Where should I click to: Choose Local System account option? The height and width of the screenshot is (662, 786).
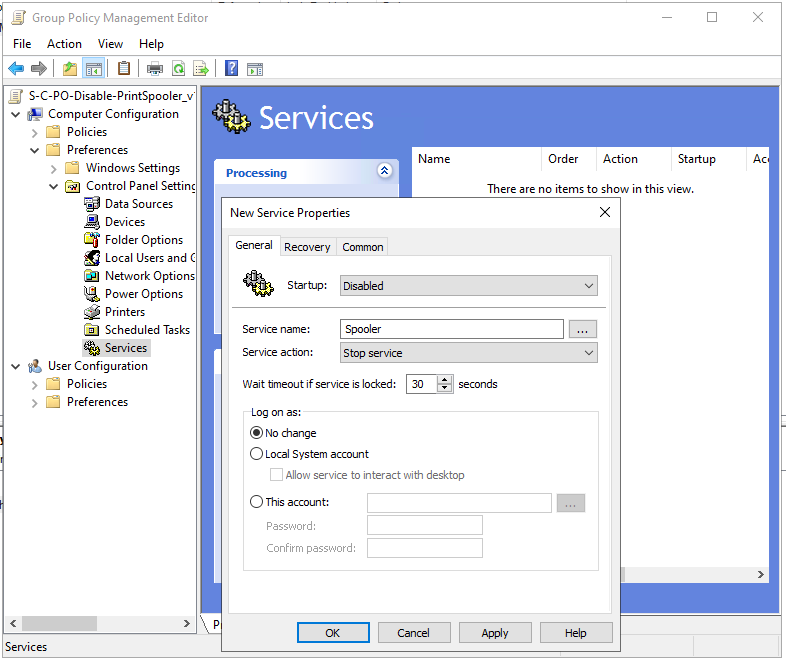click(257, 454)
